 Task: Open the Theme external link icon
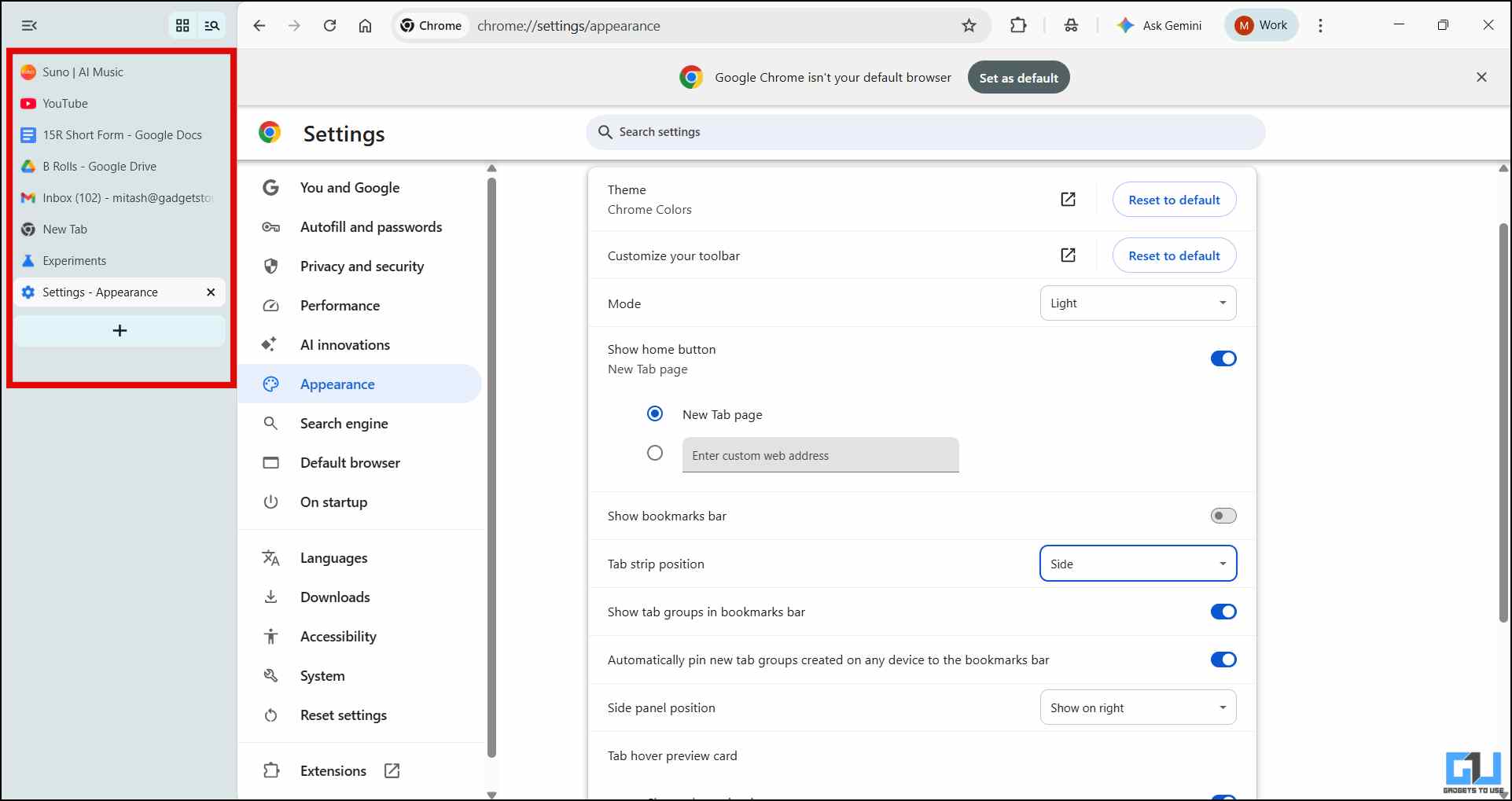1068,200
